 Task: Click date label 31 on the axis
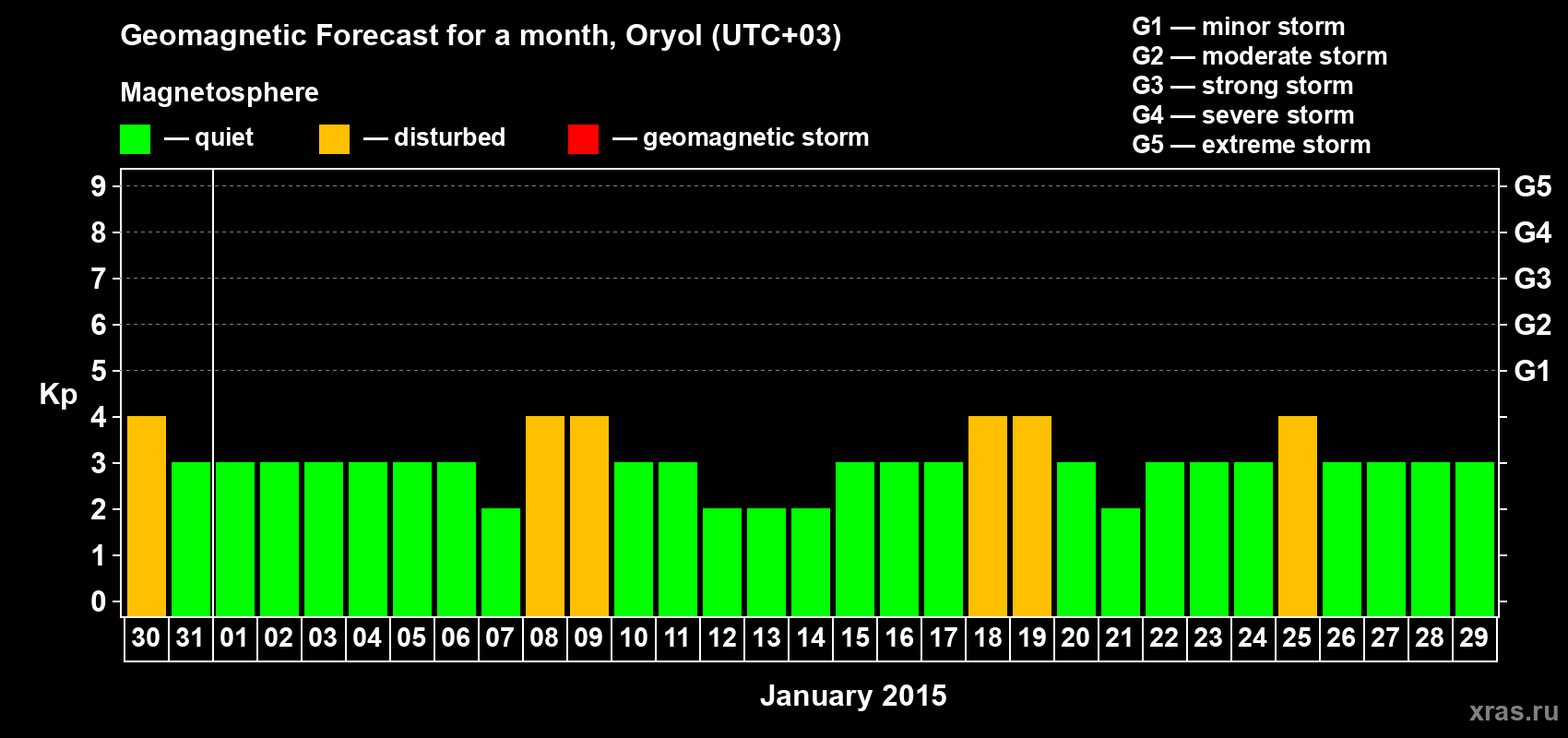tap(190, 637)
